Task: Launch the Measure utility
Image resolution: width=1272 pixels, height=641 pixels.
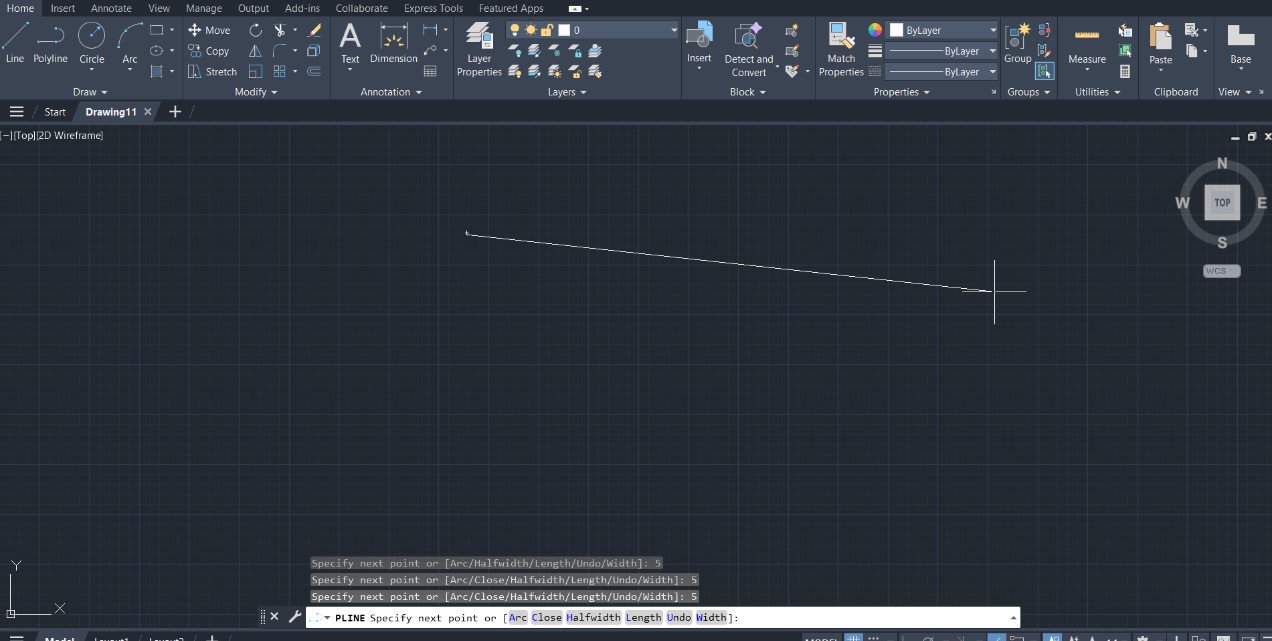Action: pyautogui.click(x=1086, y=44)
